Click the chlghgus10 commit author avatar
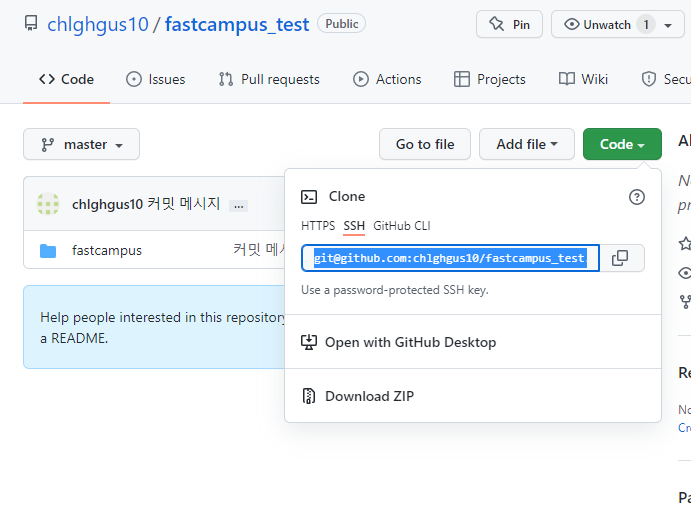Image resolution: width=691 pixels, height=506 pixels. click(48, 204)
